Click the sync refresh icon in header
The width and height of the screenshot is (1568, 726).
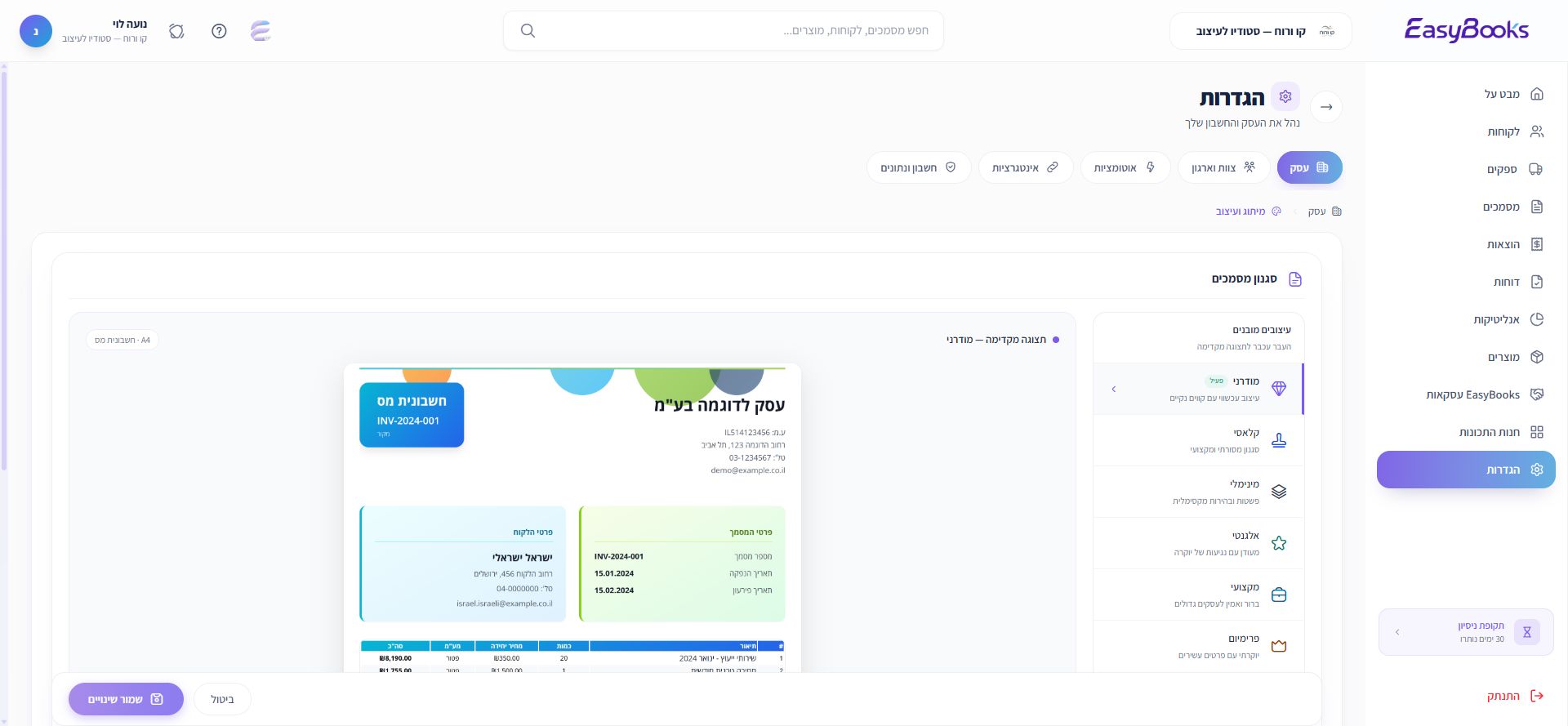click(176, 31)
